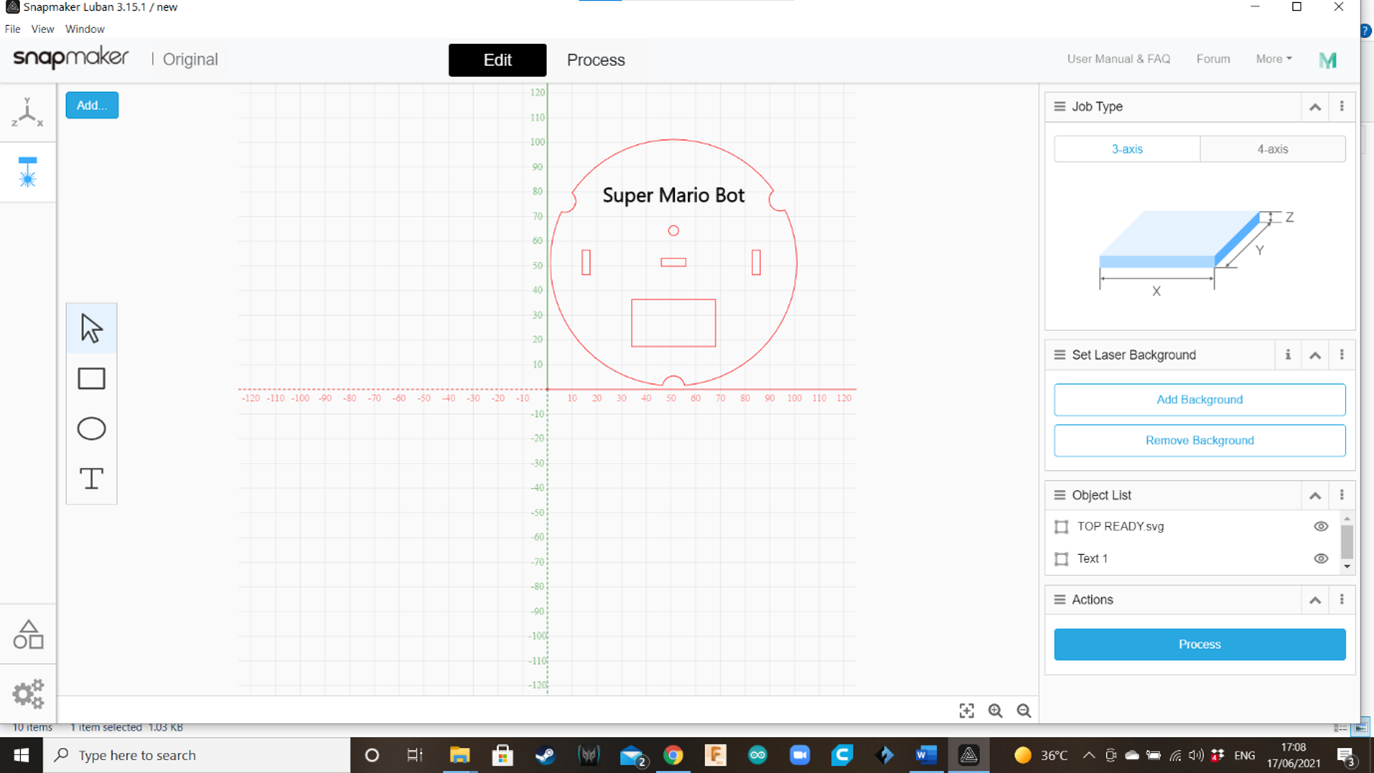Click Add Background button
The image size is (1374, 773).
tap(1199, 400)
